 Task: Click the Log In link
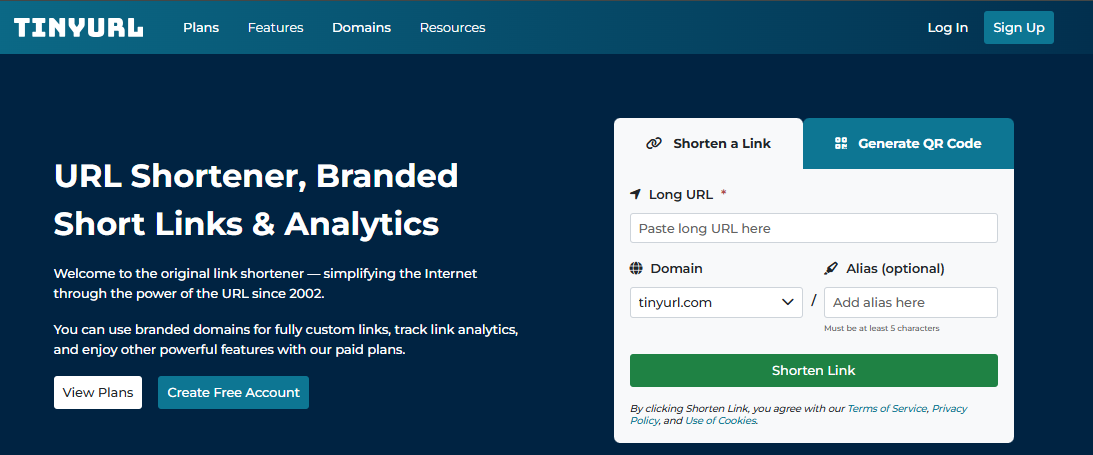point(947,27)
